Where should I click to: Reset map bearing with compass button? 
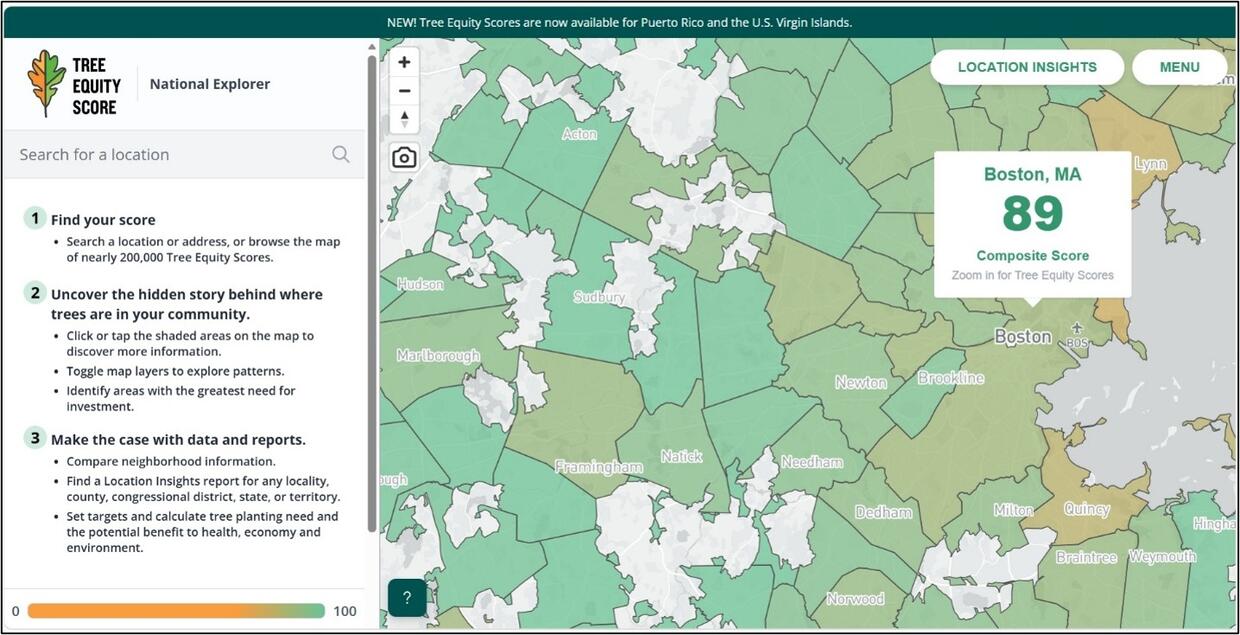(x=404, y=119)
